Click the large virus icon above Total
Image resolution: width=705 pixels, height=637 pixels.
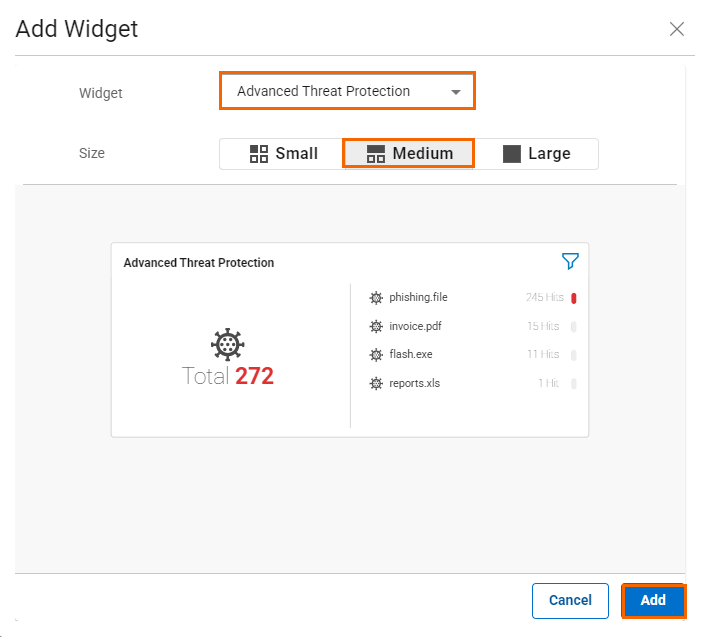[x=228, y=344]
